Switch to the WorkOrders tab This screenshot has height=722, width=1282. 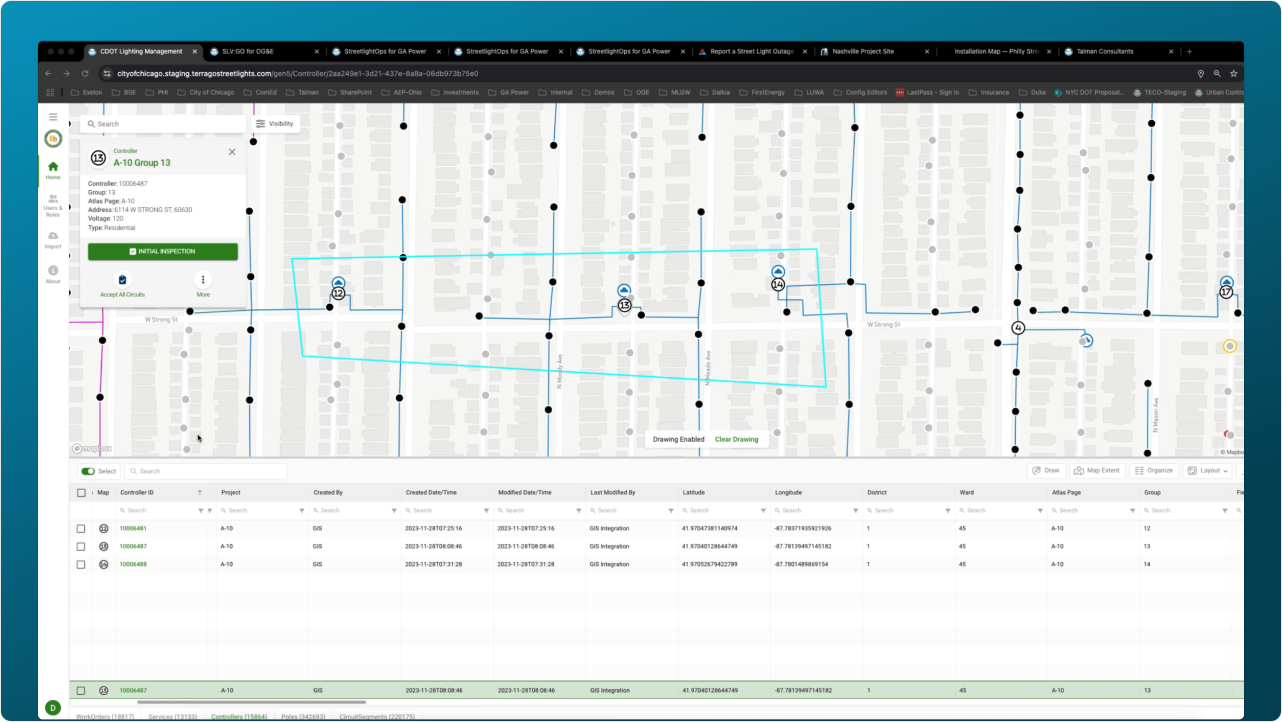tap(105, 717)
